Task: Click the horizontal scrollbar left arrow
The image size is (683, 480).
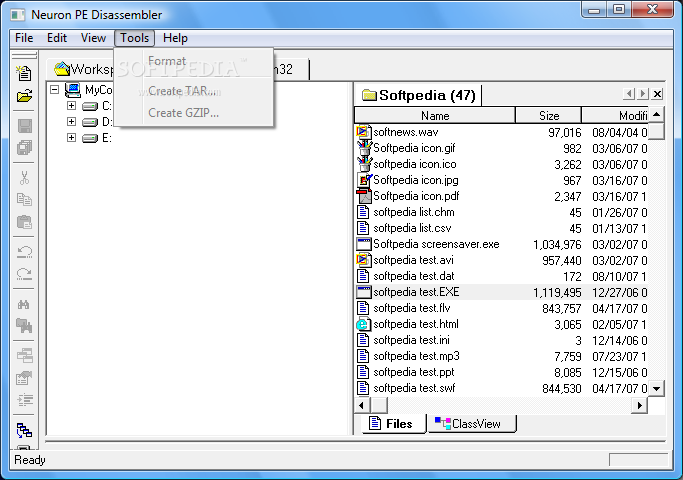Action: (x=362, y=405)
